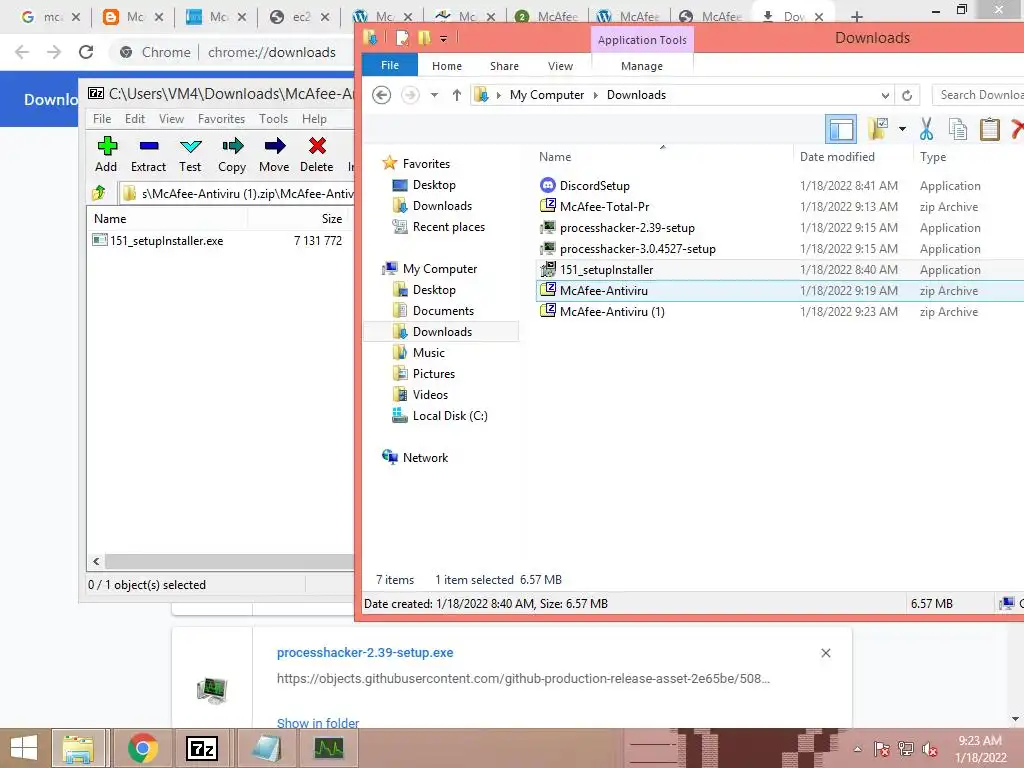1024x768 pixels.
Task: Click the Paste clipboard icon in Explorer
Action: 989,129
